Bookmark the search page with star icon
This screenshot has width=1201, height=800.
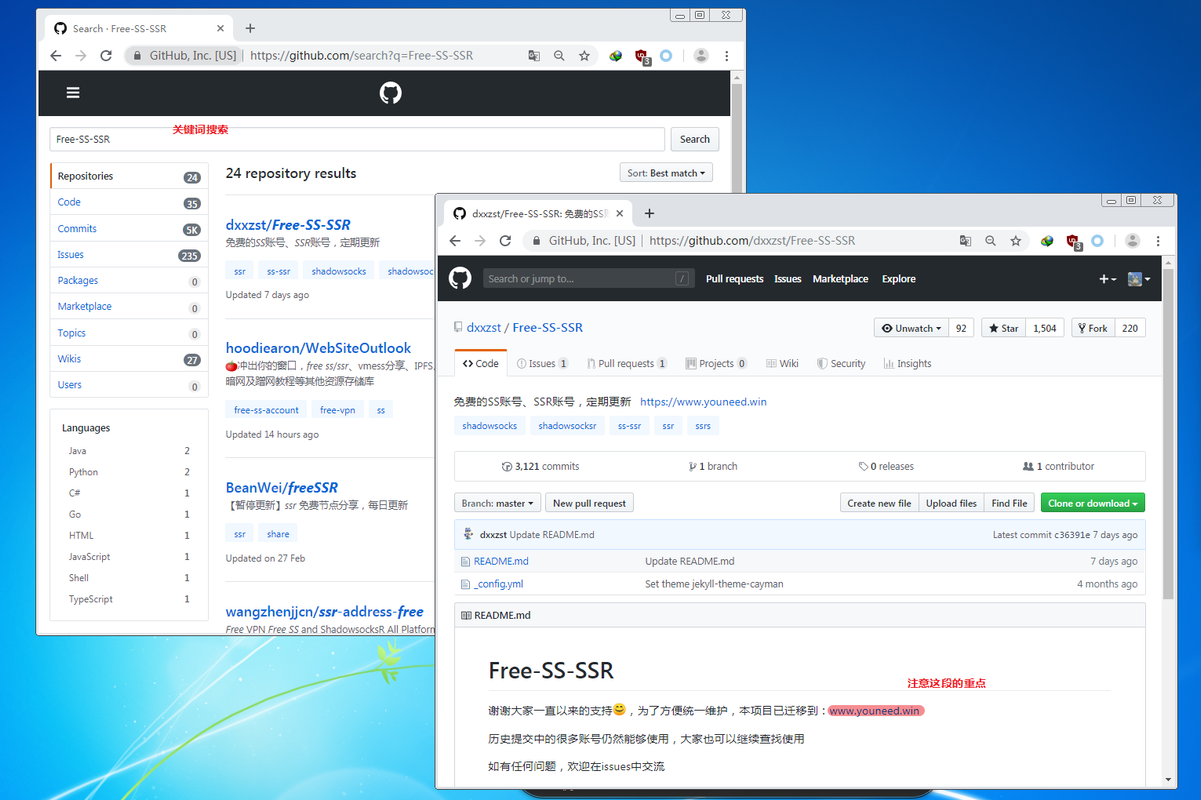(585, 56)
